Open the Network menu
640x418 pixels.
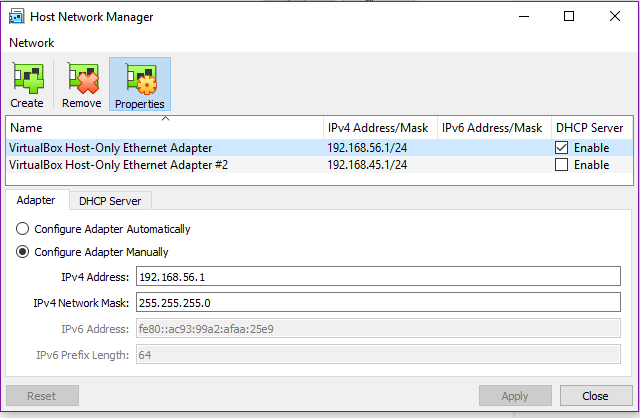click(x=31, y=43)
